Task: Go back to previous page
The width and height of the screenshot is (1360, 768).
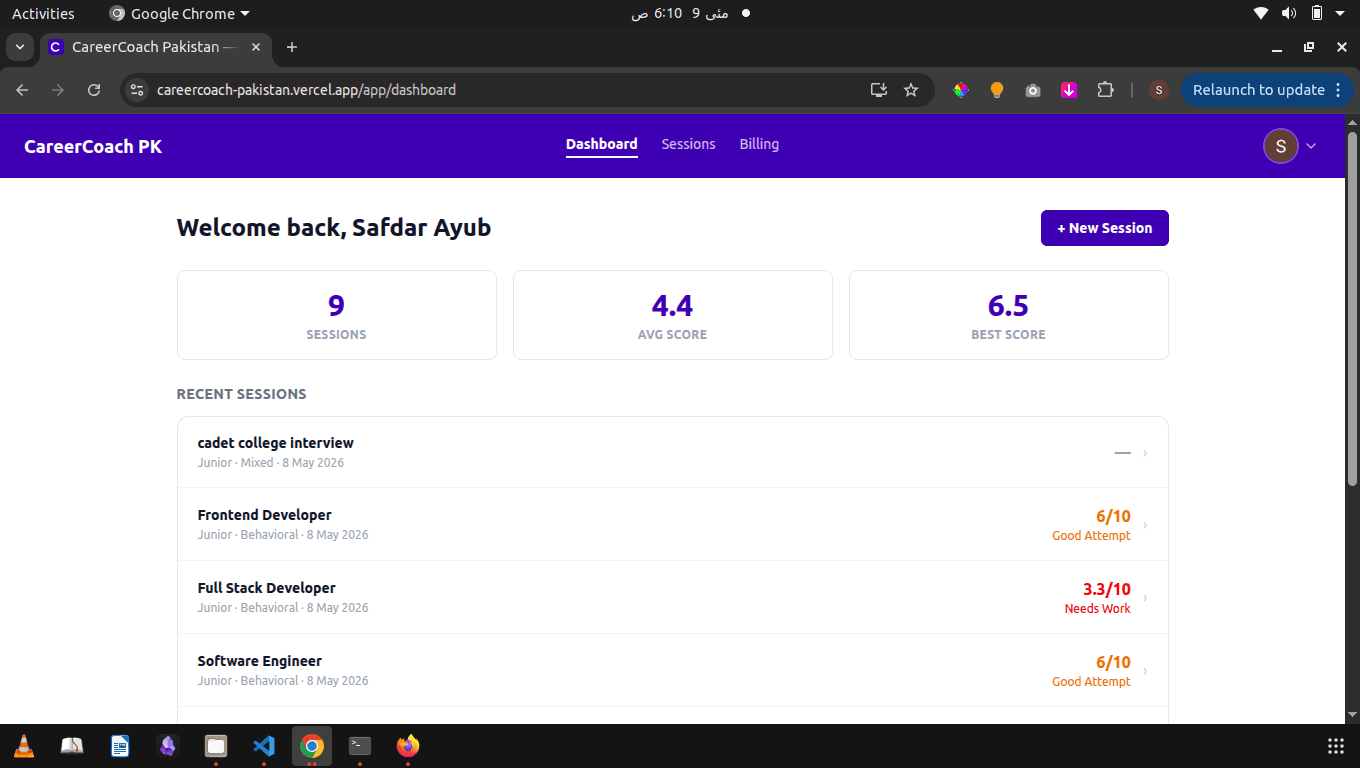Action: coord(22,90)
